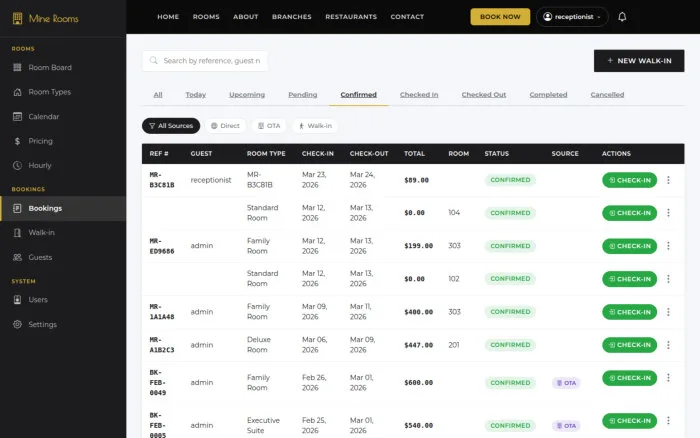Open row actions menu for room 104
The image size is (700, 438).
(668, 213)
